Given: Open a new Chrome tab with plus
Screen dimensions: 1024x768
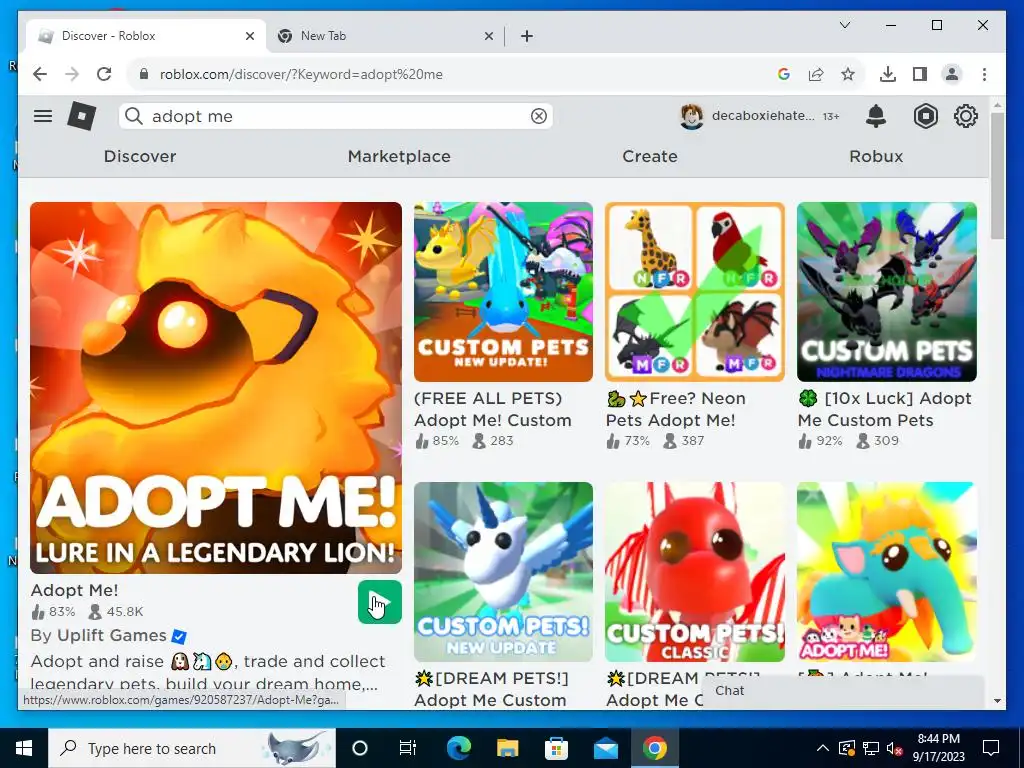Looking at the screenshot, I should click(527, 36).
